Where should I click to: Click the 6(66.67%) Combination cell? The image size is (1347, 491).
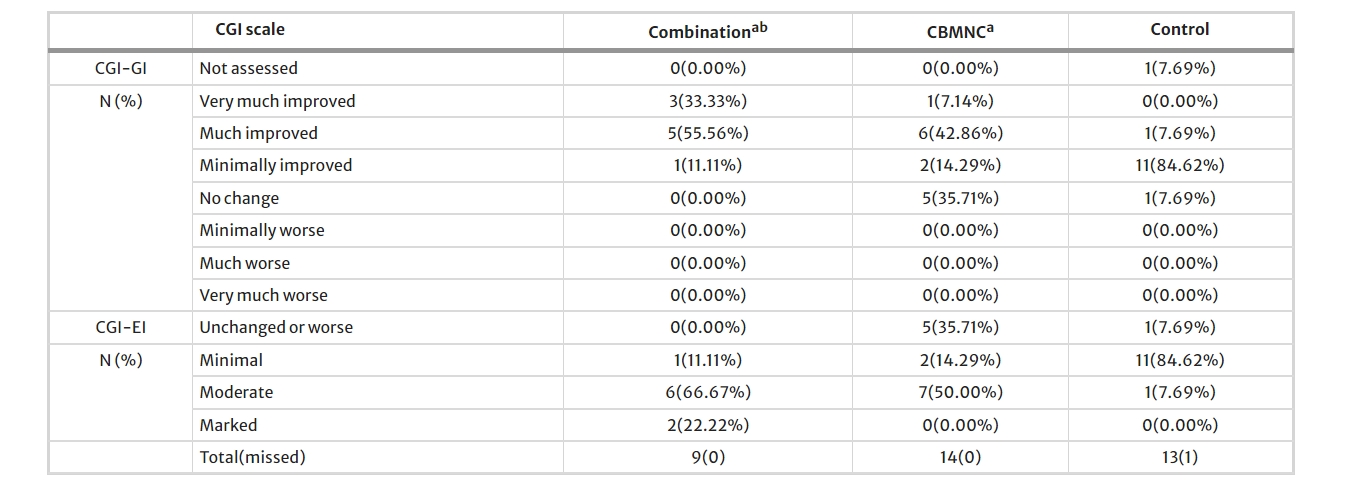point(708,392)
